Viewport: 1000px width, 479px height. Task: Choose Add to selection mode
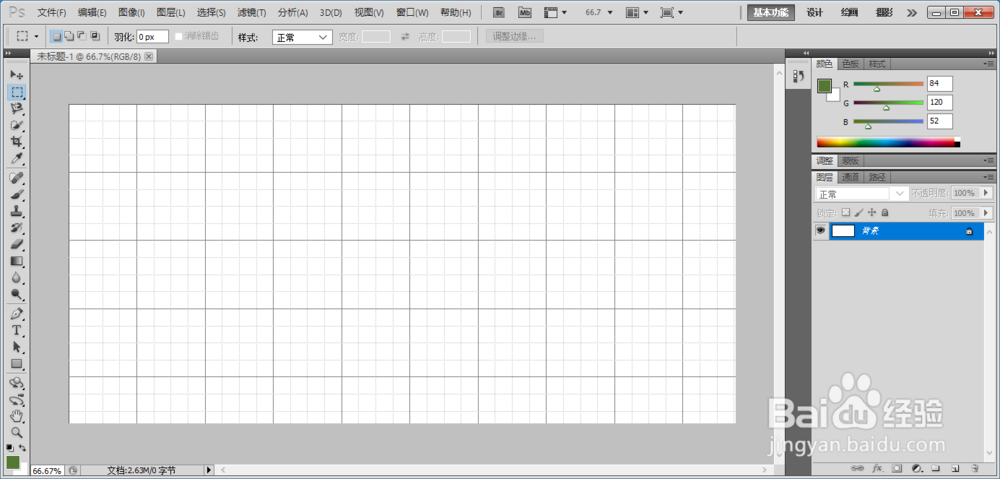pyautogui.click(x=70, y=36)
